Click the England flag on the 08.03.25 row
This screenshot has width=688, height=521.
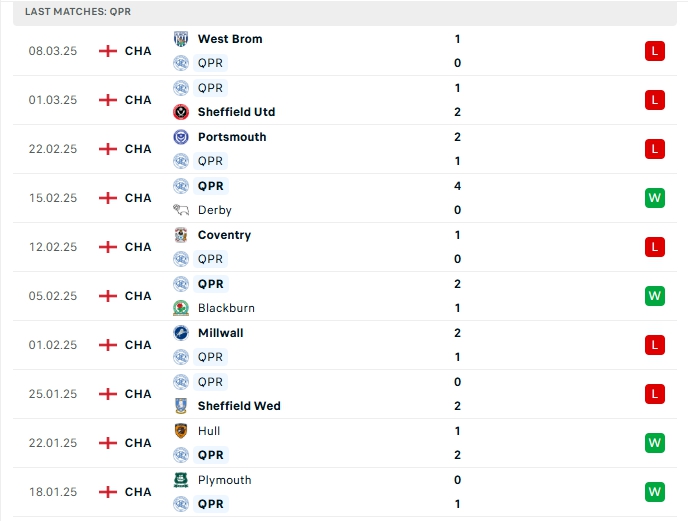tap(108, 51)
